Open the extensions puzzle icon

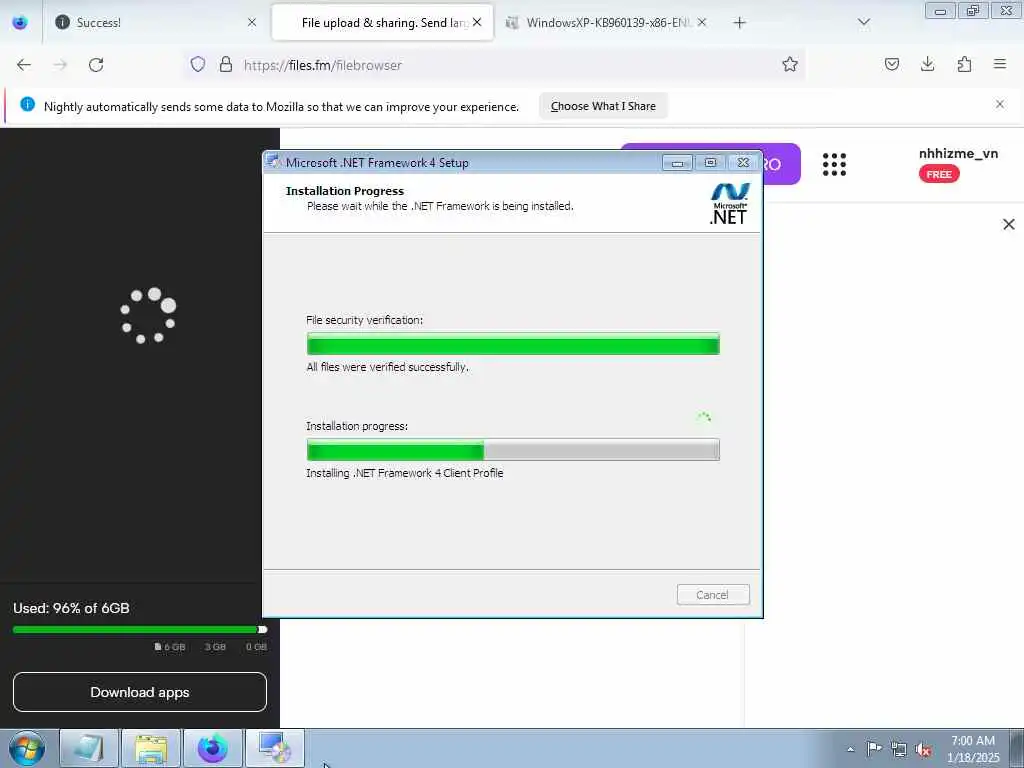point(964,64)
